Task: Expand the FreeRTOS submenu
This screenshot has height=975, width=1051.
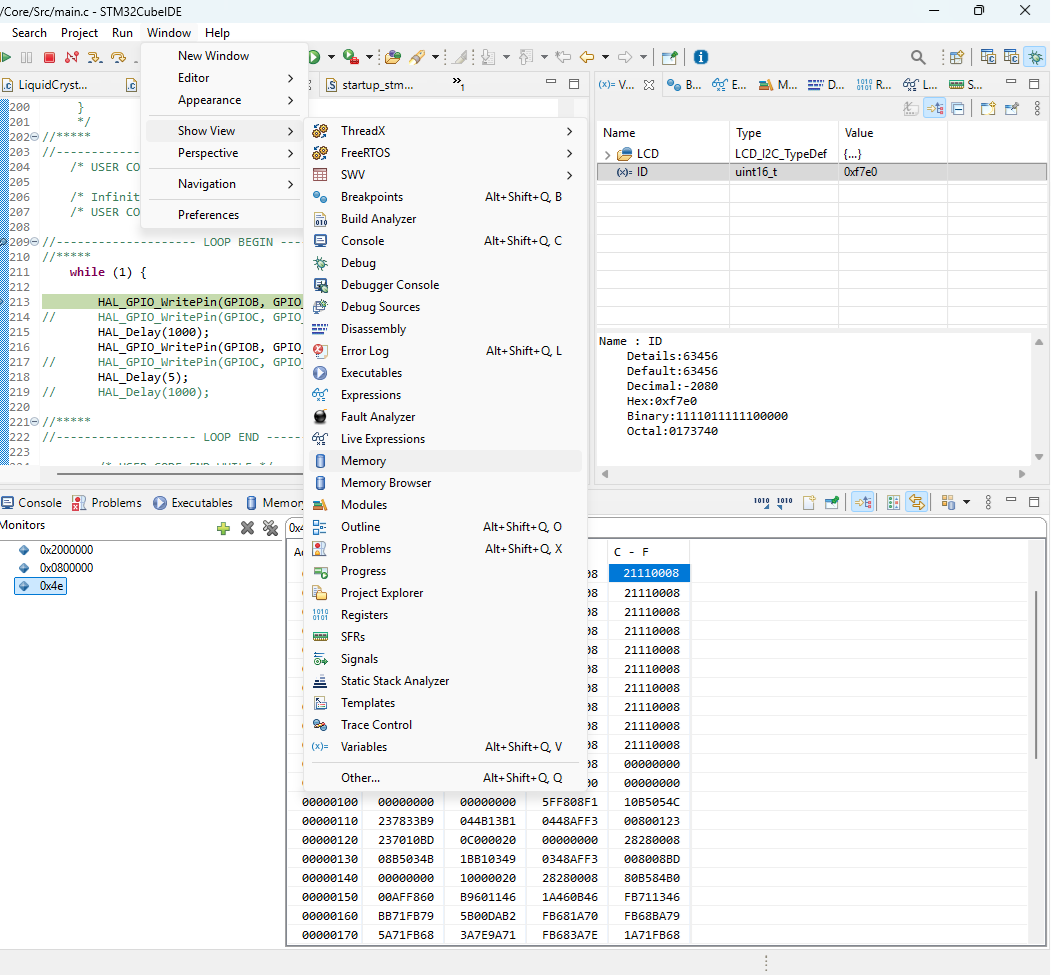Action: tap(365, 153)
